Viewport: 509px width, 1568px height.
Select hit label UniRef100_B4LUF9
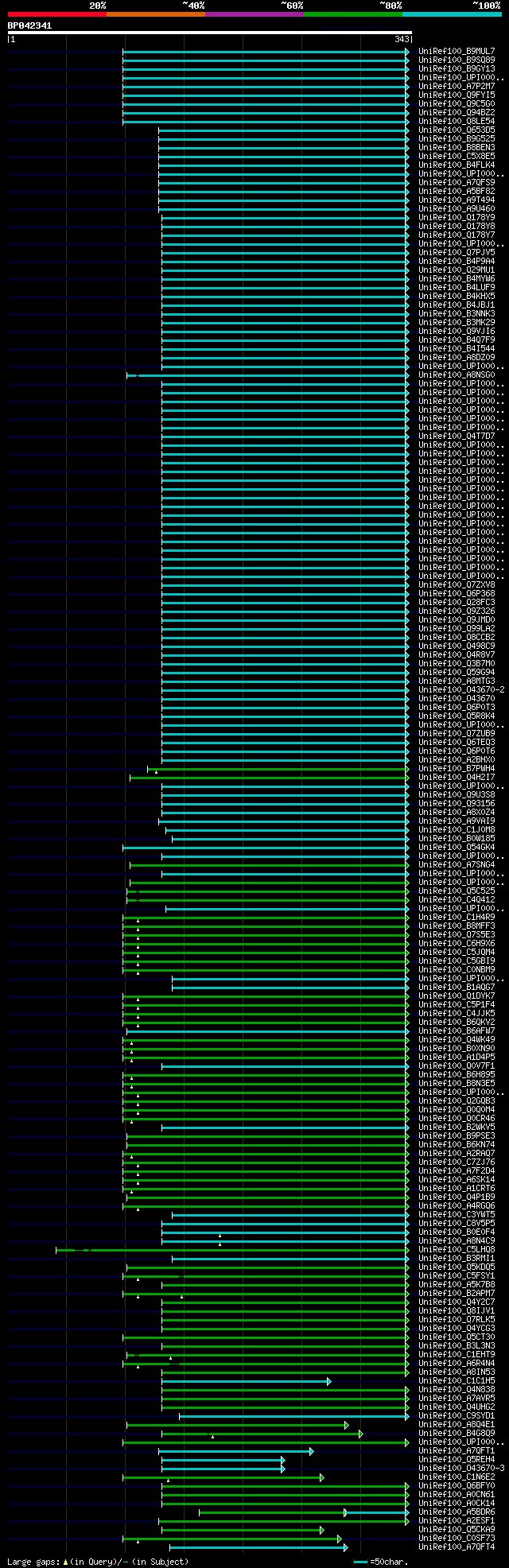(x=457, y=288)
